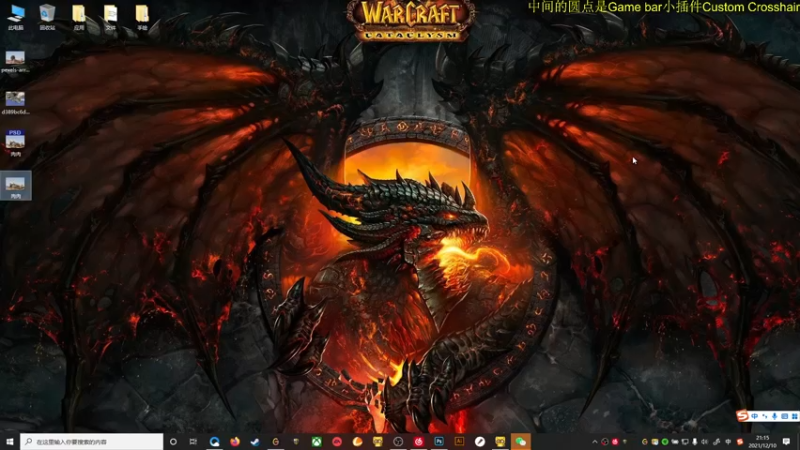Open OBS Studio from the taskbar
This screenshot has height=450, width=800.
[x=398, y=442]
